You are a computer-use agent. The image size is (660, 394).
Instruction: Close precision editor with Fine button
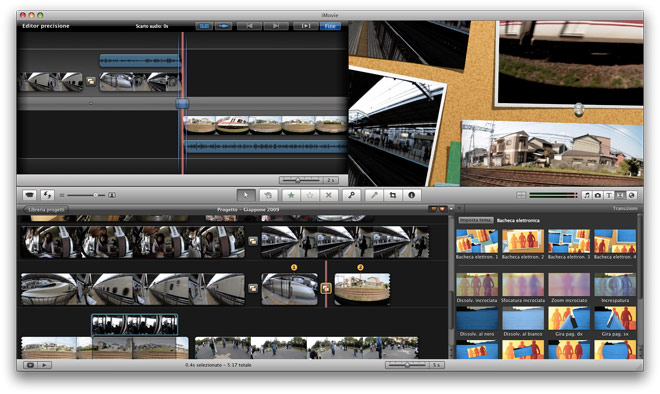click(330, 26)
